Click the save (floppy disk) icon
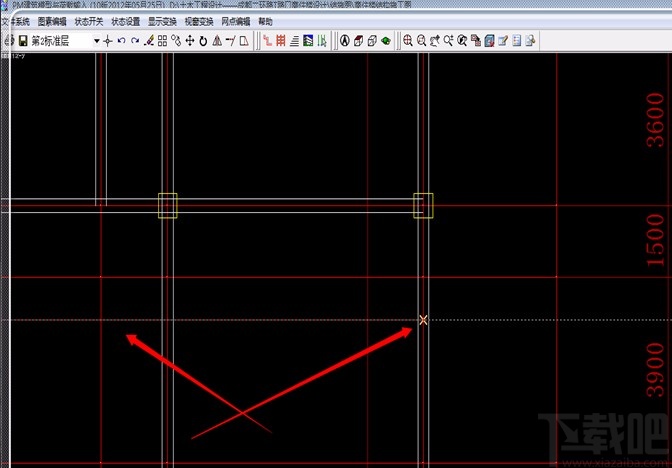Screen dimensions: 672x468 21,41
